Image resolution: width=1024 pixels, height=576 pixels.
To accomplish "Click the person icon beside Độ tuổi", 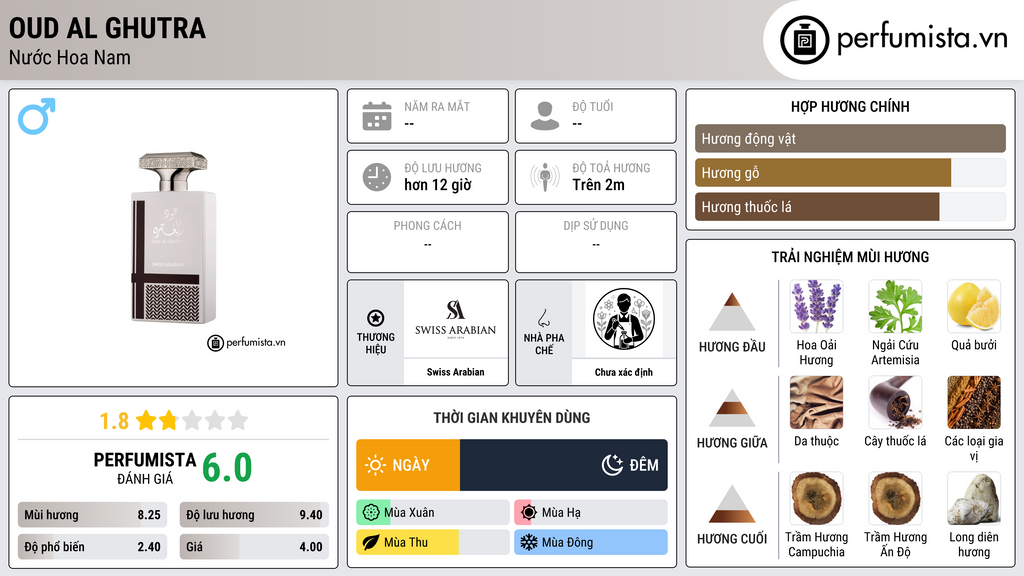I will point(545,116).
